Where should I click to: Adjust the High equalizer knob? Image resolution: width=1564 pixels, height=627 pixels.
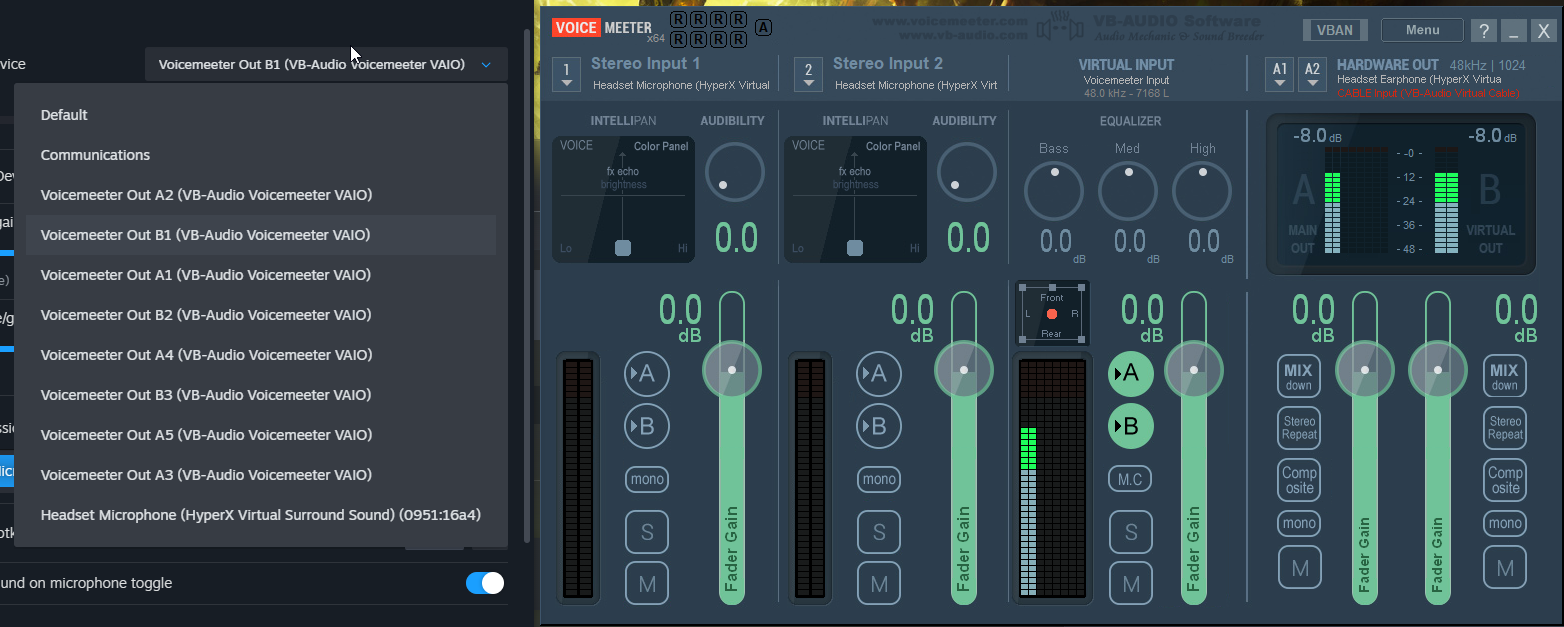1202,191
